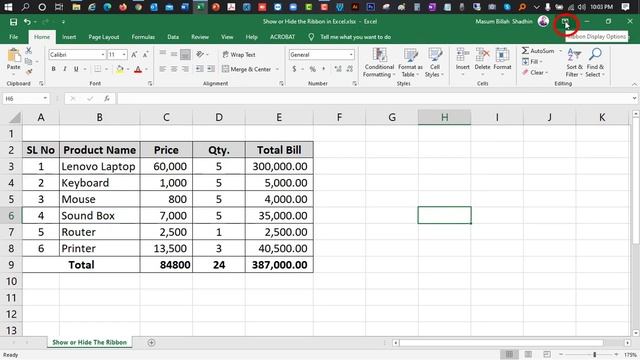The width and height of the screenshot is (640, 360).
Task: Open the Orientation text-angle tool
Action: point(200,54)
